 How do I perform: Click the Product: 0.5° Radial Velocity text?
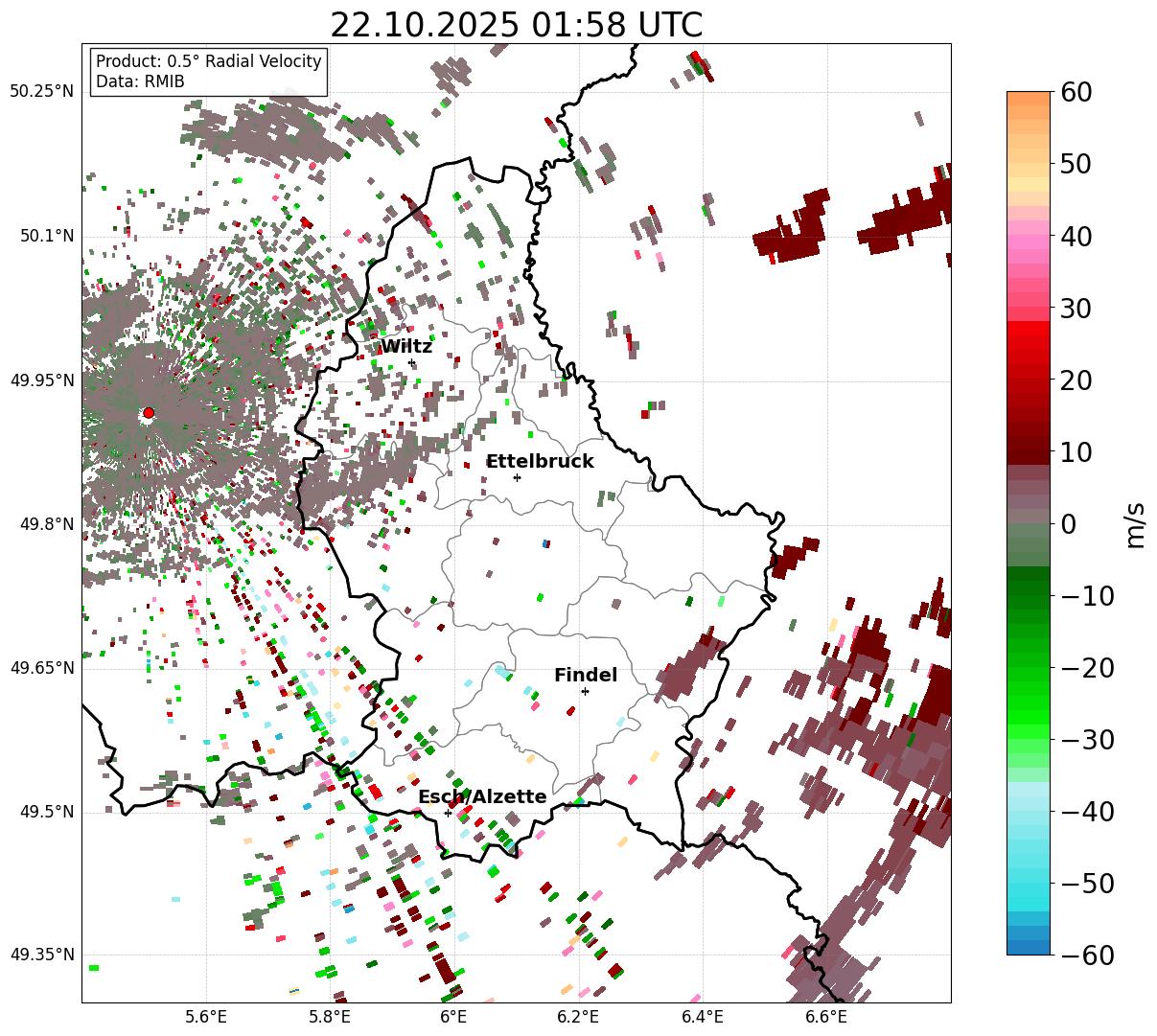click(x=209, y=61)
